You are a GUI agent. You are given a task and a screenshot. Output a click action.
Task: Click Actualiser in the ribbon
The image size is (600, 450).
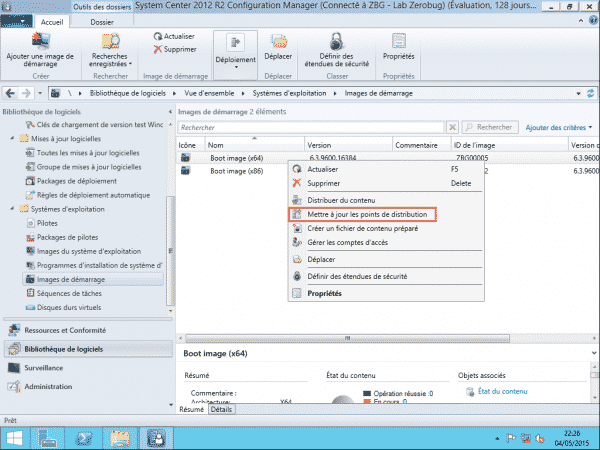(174, 36)
